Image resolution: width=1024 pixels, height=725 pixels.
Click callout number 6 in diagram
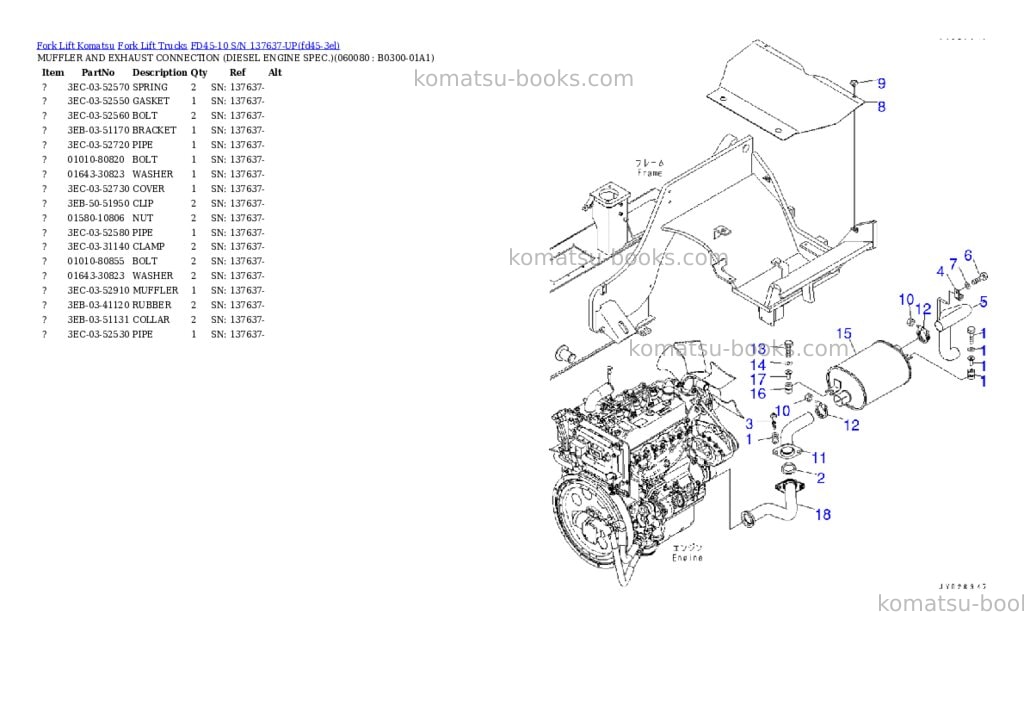pos(968,255)
